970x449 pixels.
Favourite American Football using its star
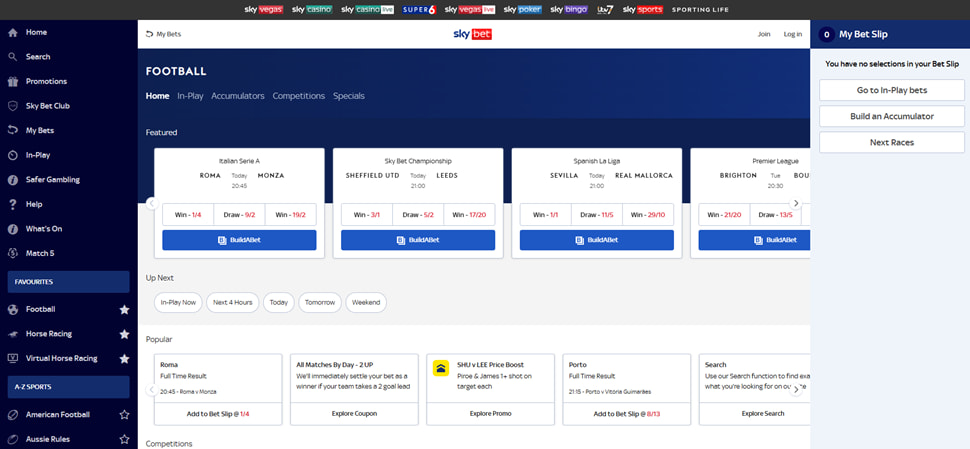click(x=124, y=414)
